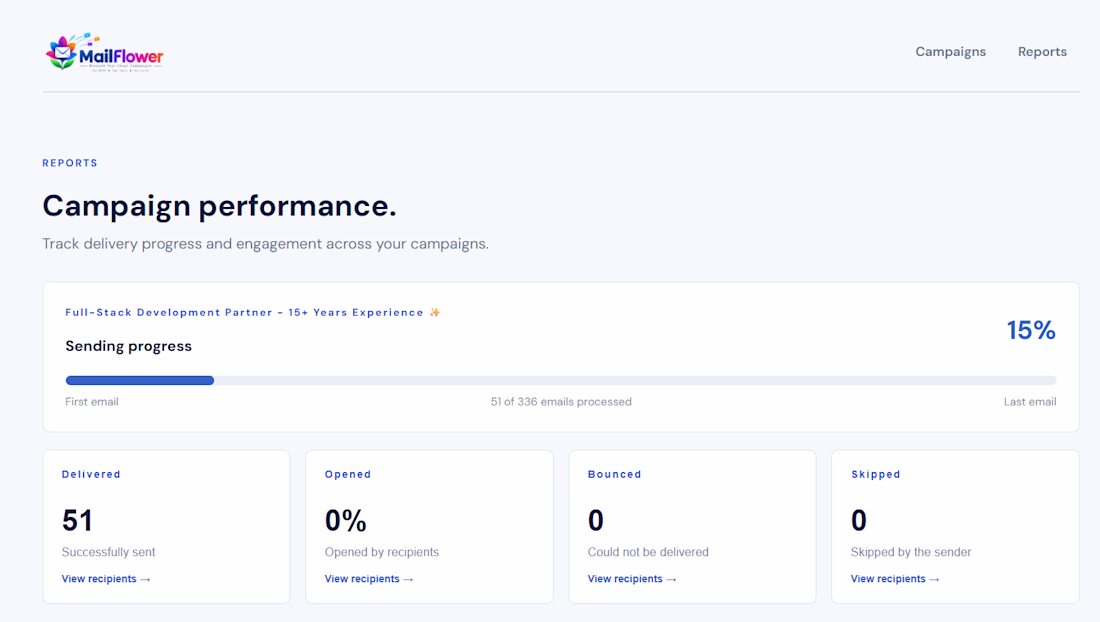
Task: Click the 'Sending progress' heading
Action: (128, 346)
